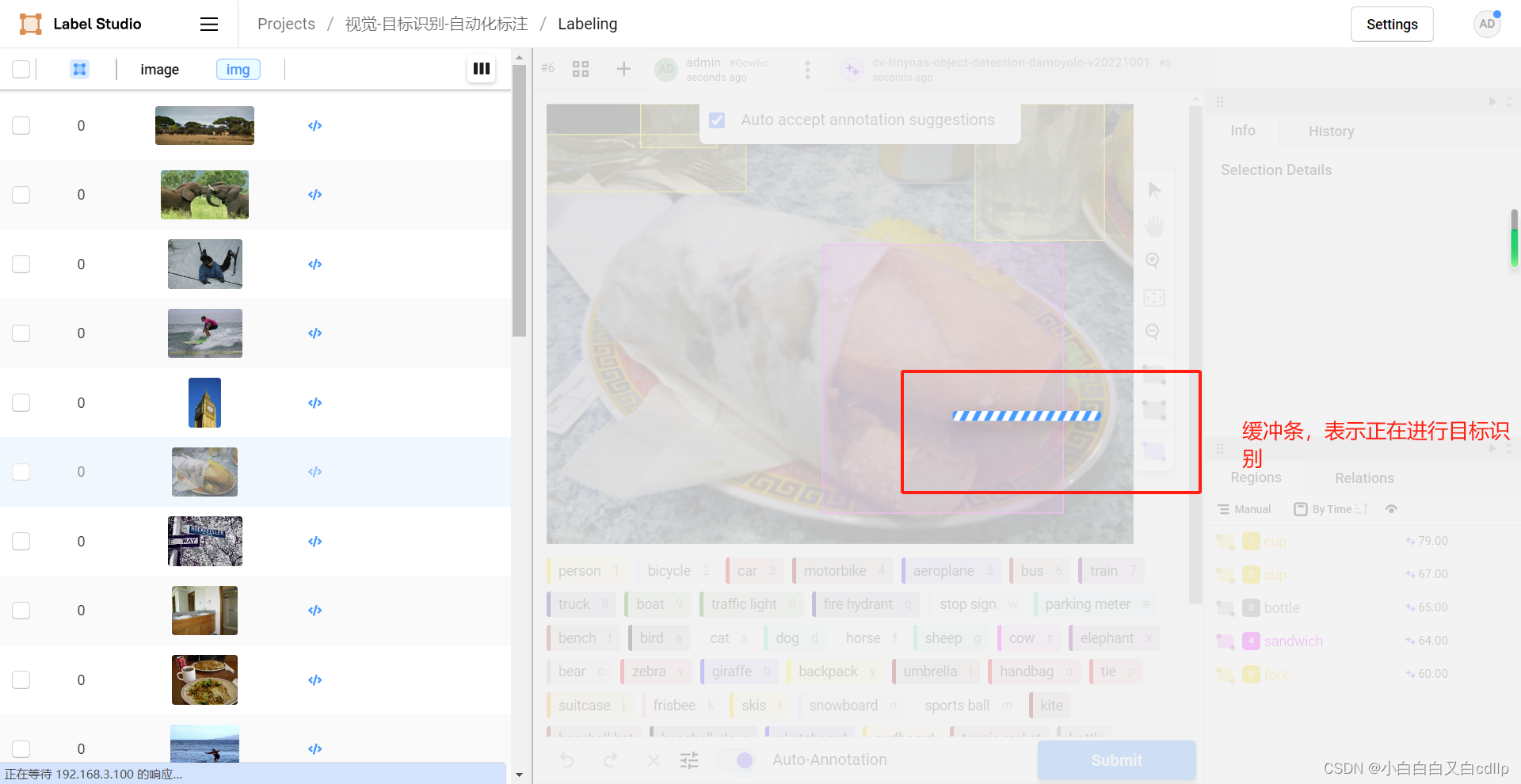Viewport: 1521px width, 784px height.
Task: Open the hamburger navigation menu
Action: tap(209, 25)
